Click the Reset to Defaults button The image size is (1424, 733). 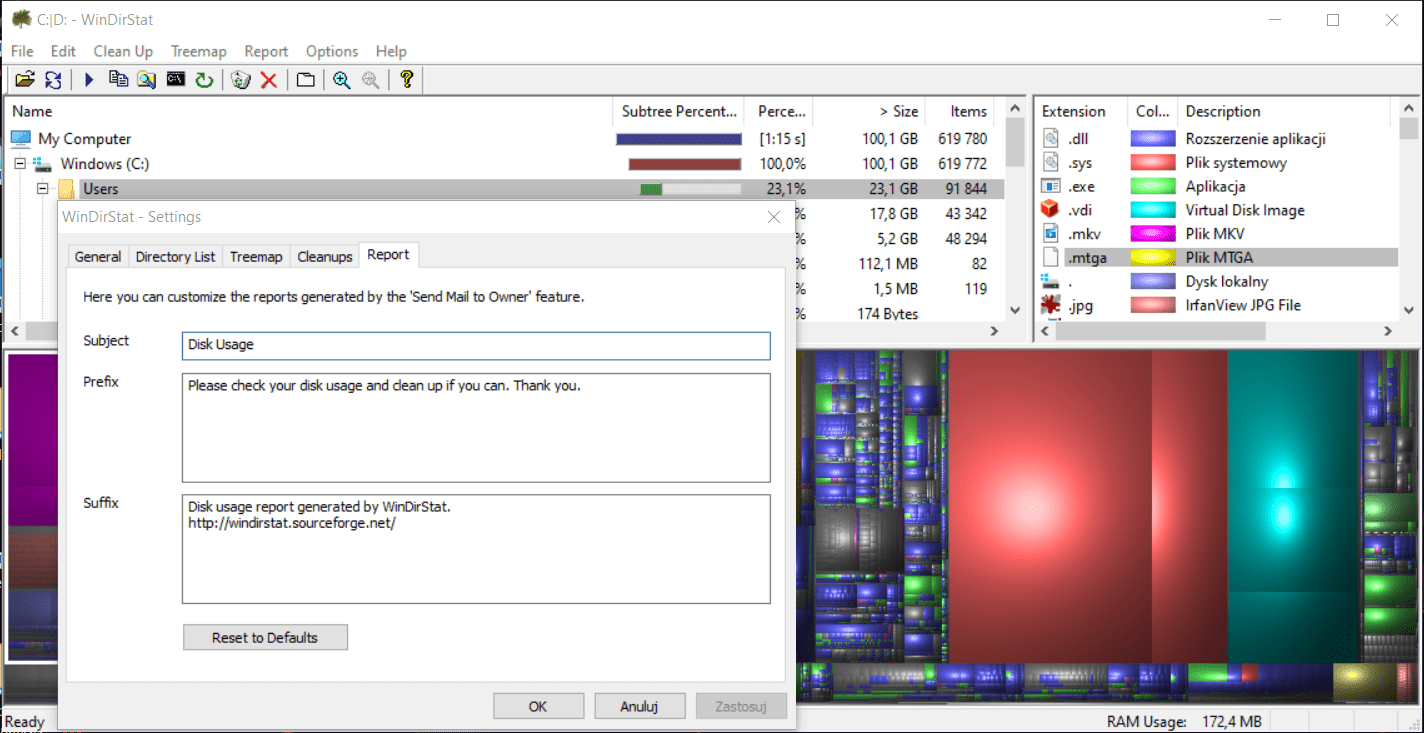(265, 637)
